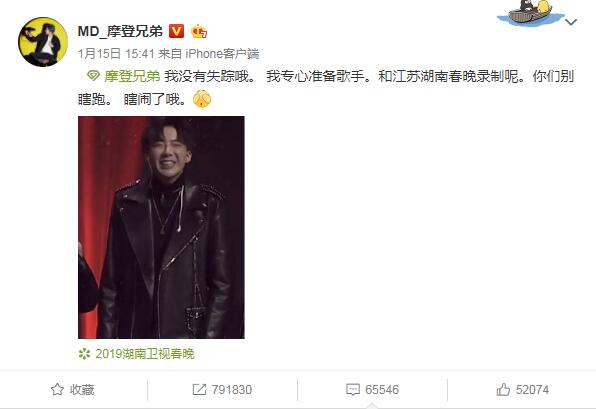Click the orange V verified badge
The image size is (596, 409).
point(176,31)
